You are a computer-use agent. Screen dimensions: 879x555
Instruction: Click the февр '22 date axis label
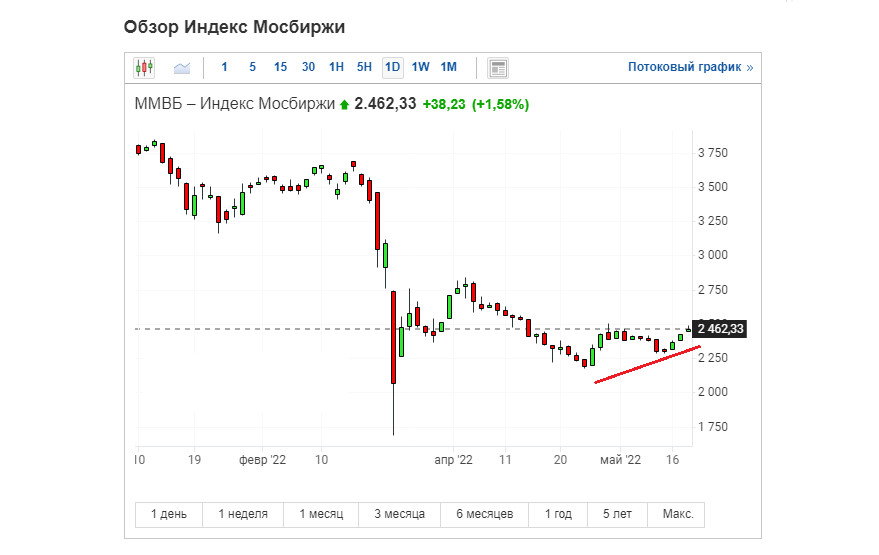click(262, 460)
